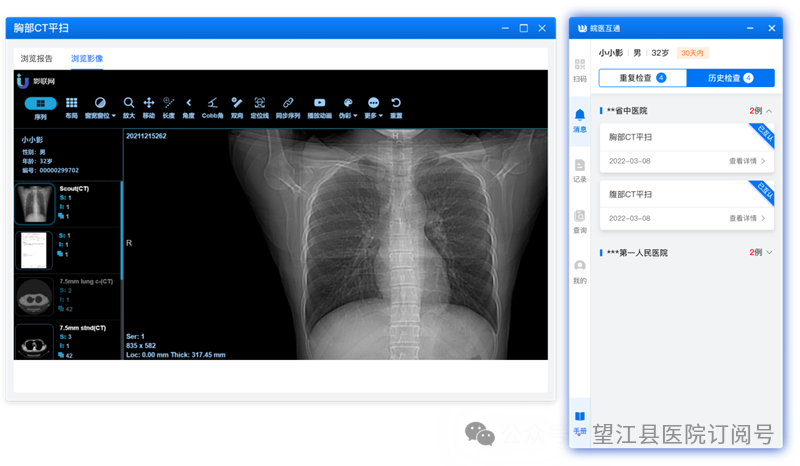Viewport: 800px width, 466px height.
Task: Open 我的 profile in sidebar
Action: point(580,272)
